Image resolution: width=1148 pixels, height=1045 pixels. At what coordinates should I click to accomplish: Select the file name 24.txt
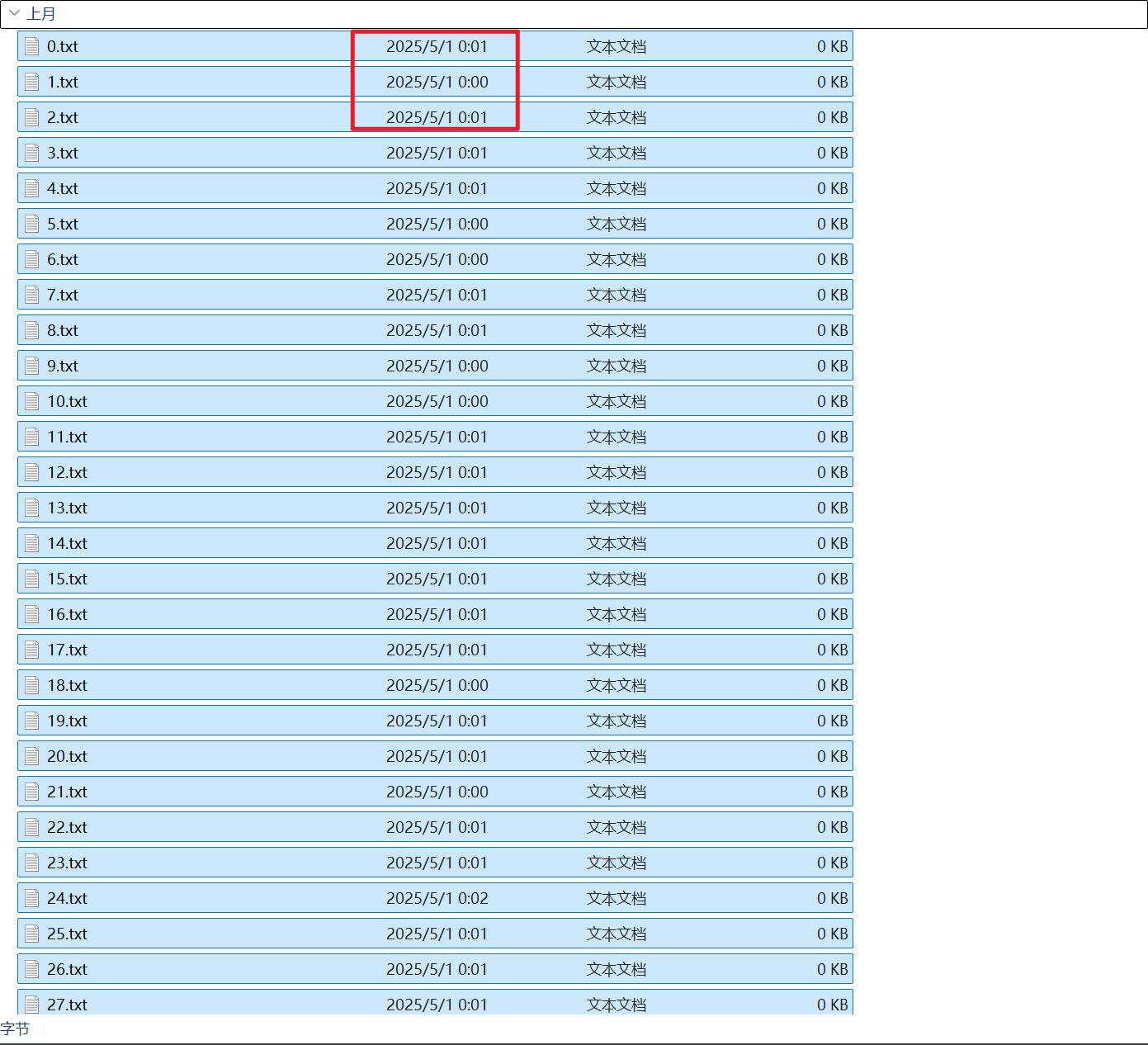tap(67, 898)
